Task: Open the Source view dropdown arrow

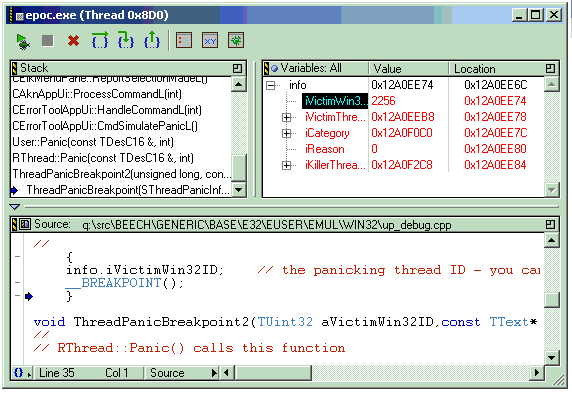Action: [214, 373]
